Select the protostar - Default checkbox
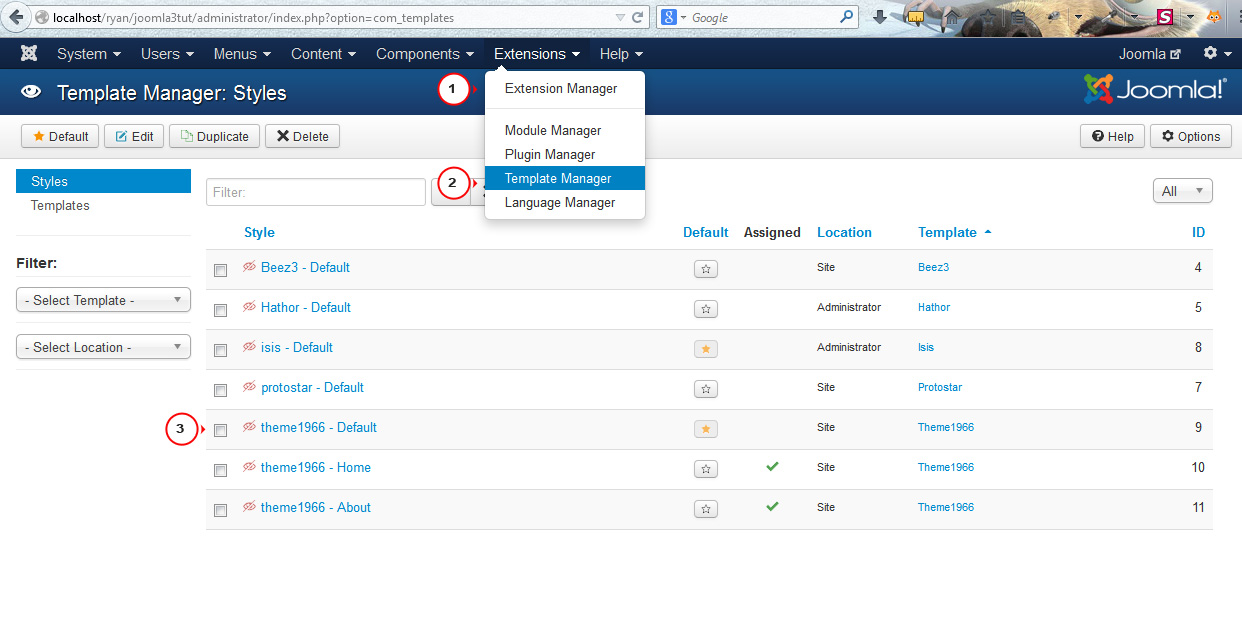Image resolution: width=1242 pixels, height=618 pixels. pos(220,389)
